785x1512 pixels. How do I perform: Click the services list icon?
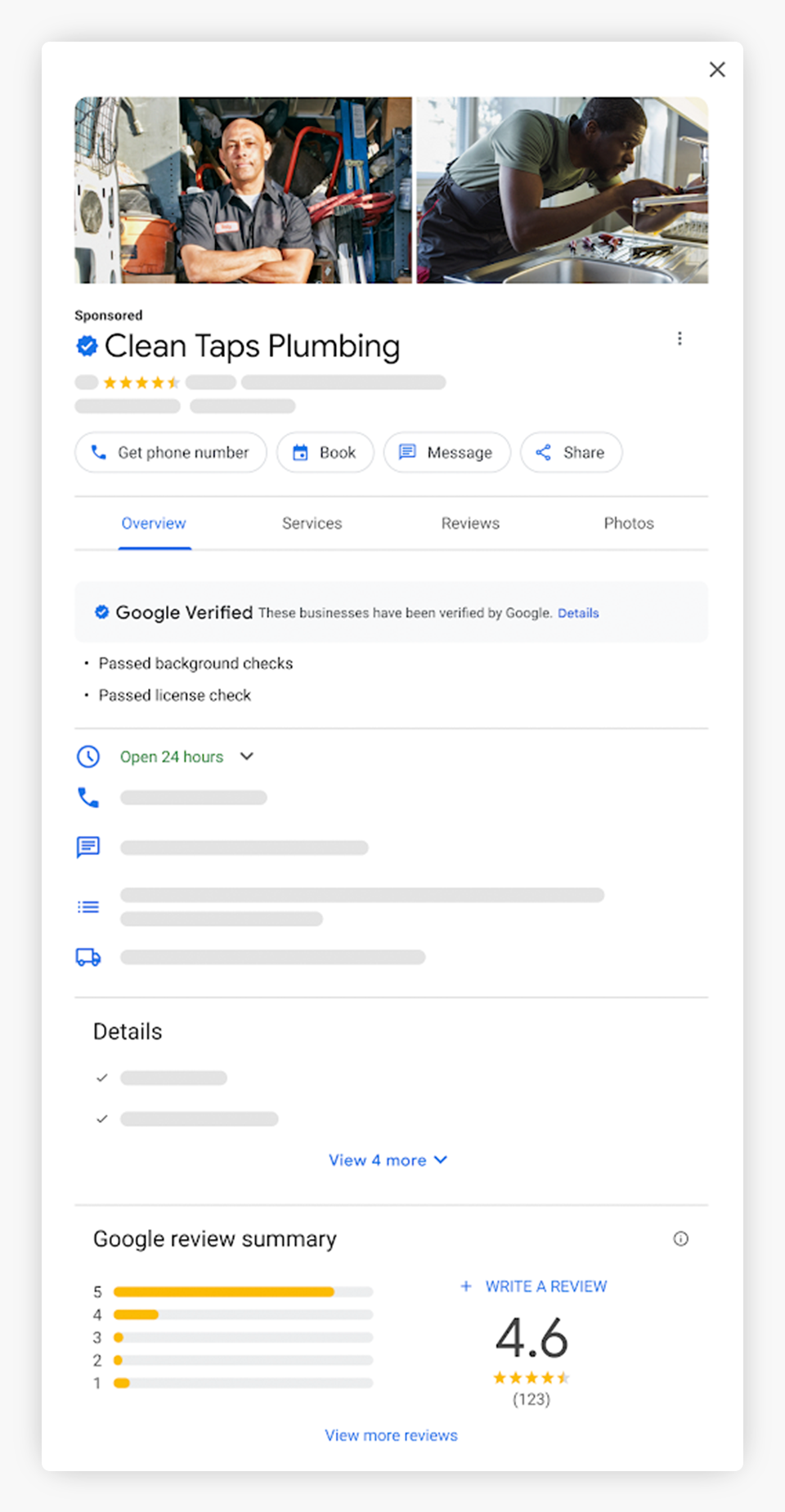point(88,907)
